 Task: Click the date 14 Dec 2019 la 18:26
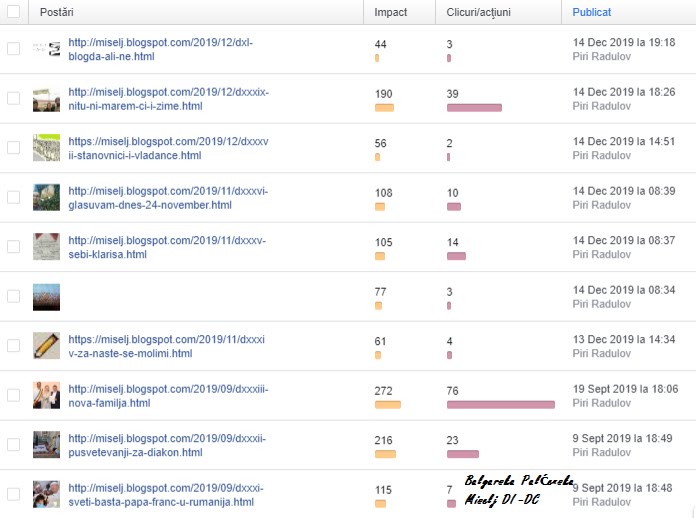624,92
